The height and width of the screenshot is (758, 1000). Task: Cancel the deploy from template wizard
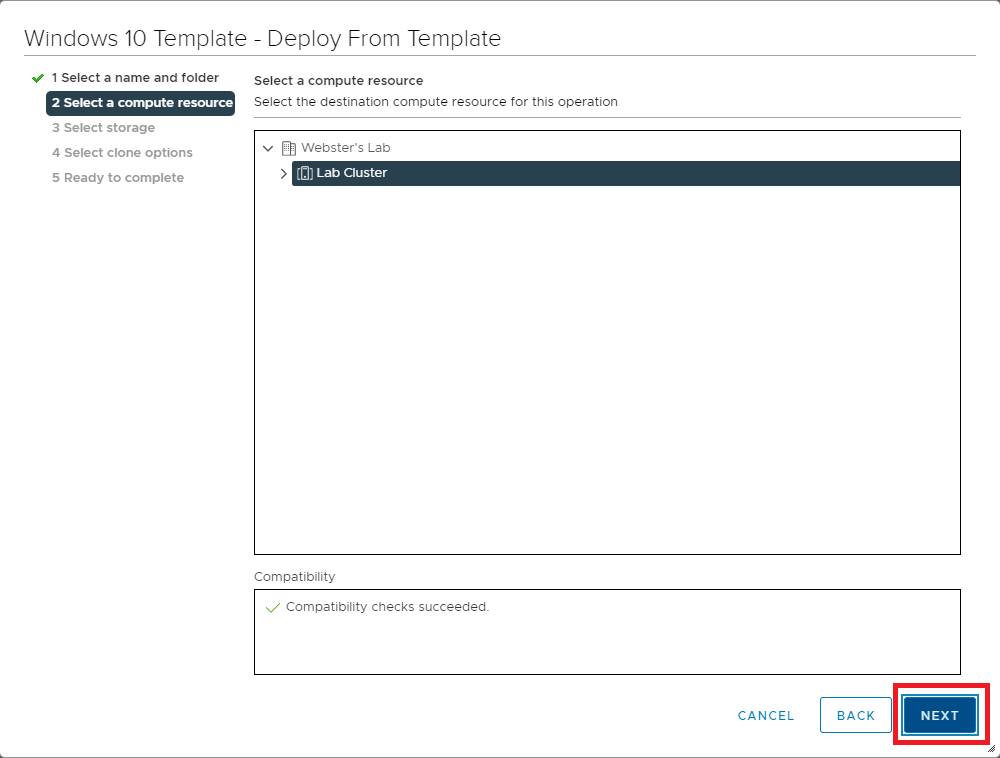coord(765,716)
